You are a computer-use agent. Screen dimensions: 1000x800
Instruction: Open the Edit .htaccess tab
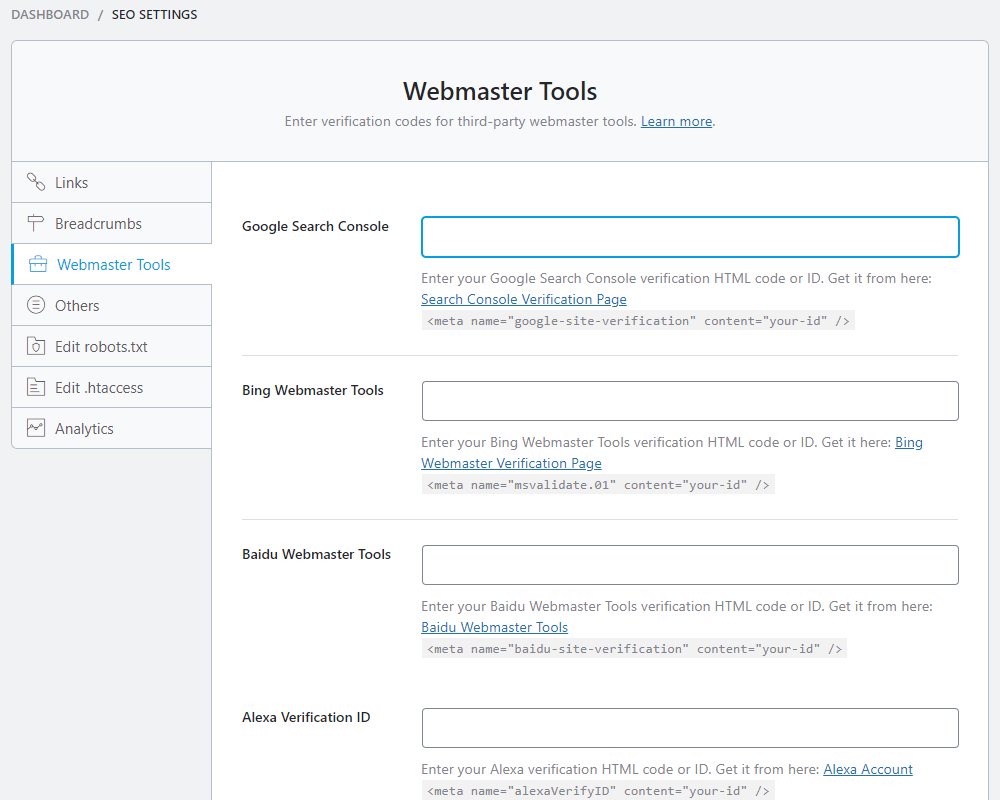tap(112, 387)
